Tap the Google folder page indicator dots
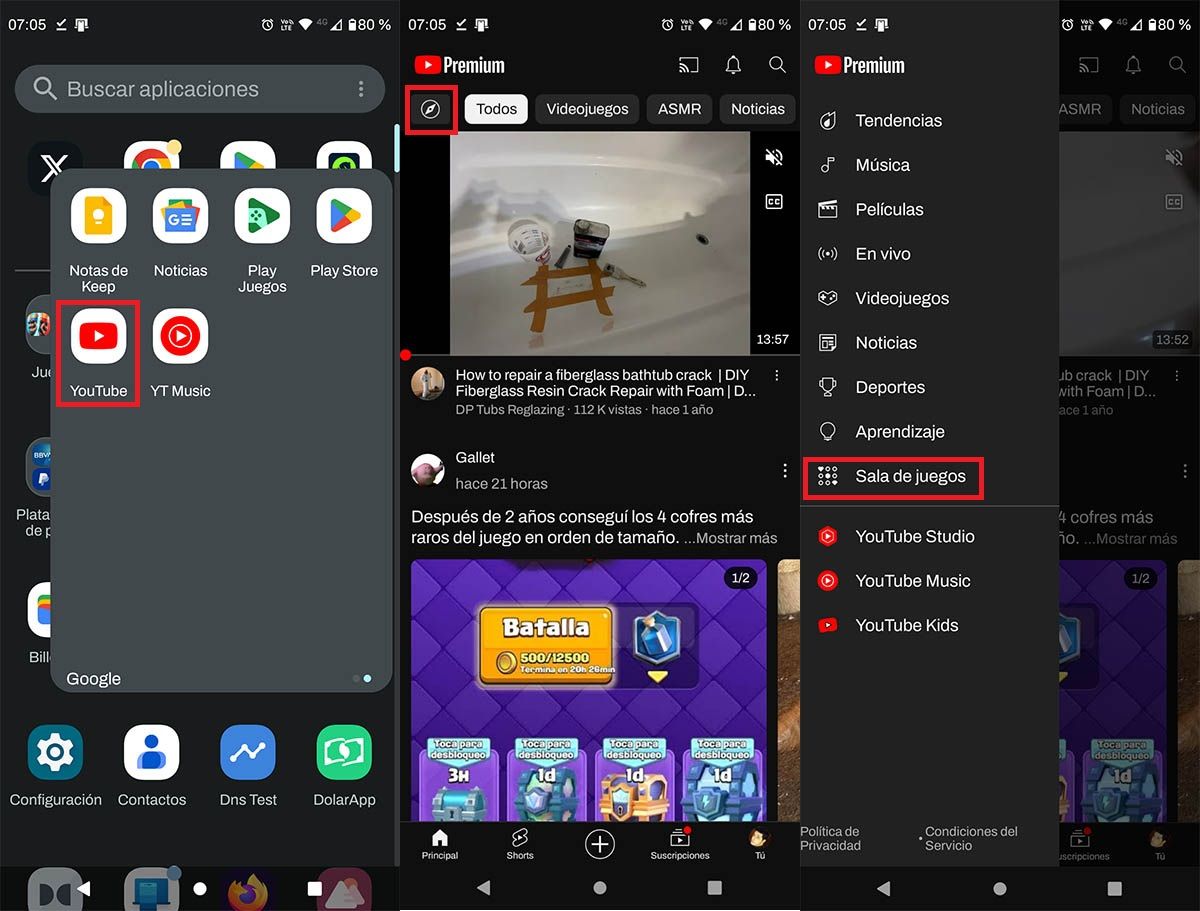Image resolution: width=1200 pixels, height=911 pixels. (362, 679)
